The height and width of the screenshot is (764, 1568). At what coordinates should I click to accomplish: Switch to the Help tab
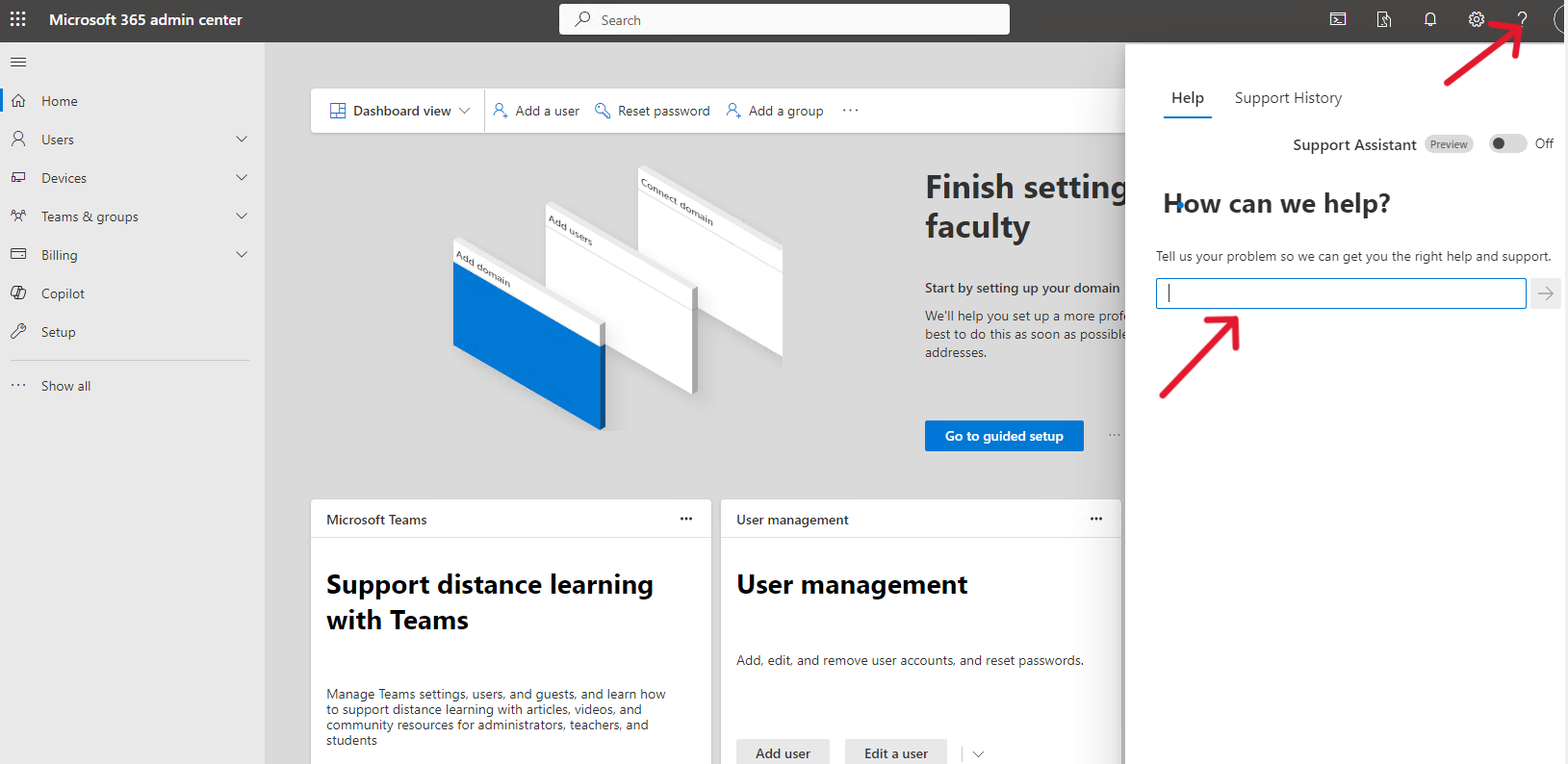pyautogui.click(x=1188, y=98)
